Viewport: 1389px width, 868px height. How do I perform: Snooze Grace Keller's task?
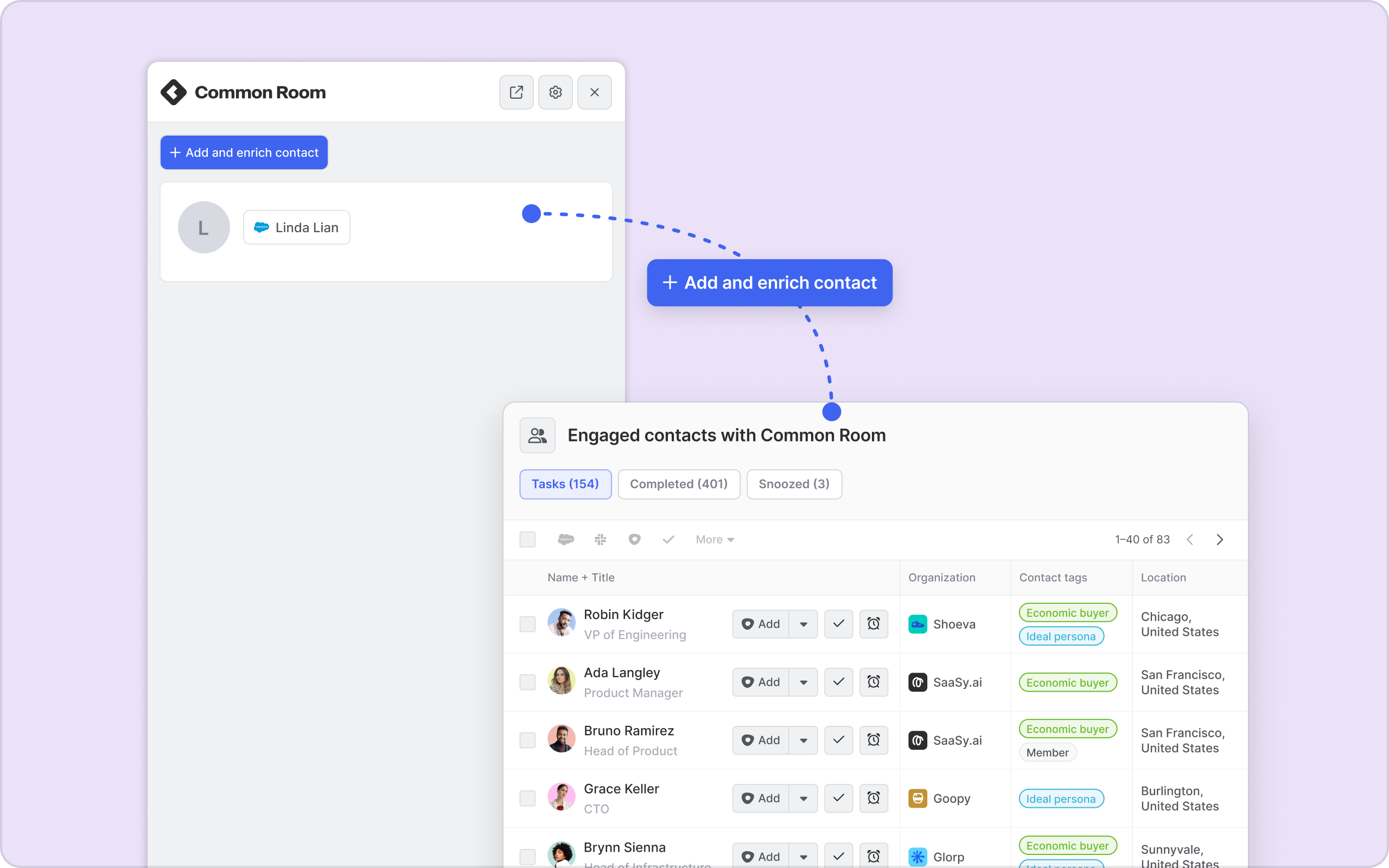point(873,797)
